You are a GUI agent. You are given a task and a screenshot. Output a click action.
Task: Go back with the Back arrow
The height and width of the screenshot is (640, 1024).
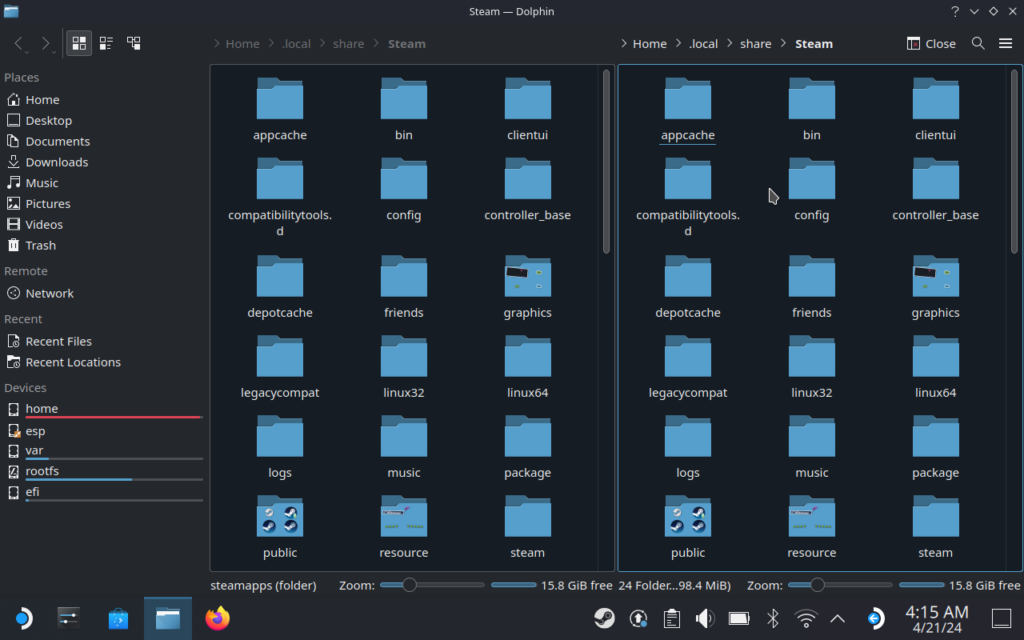19,43
